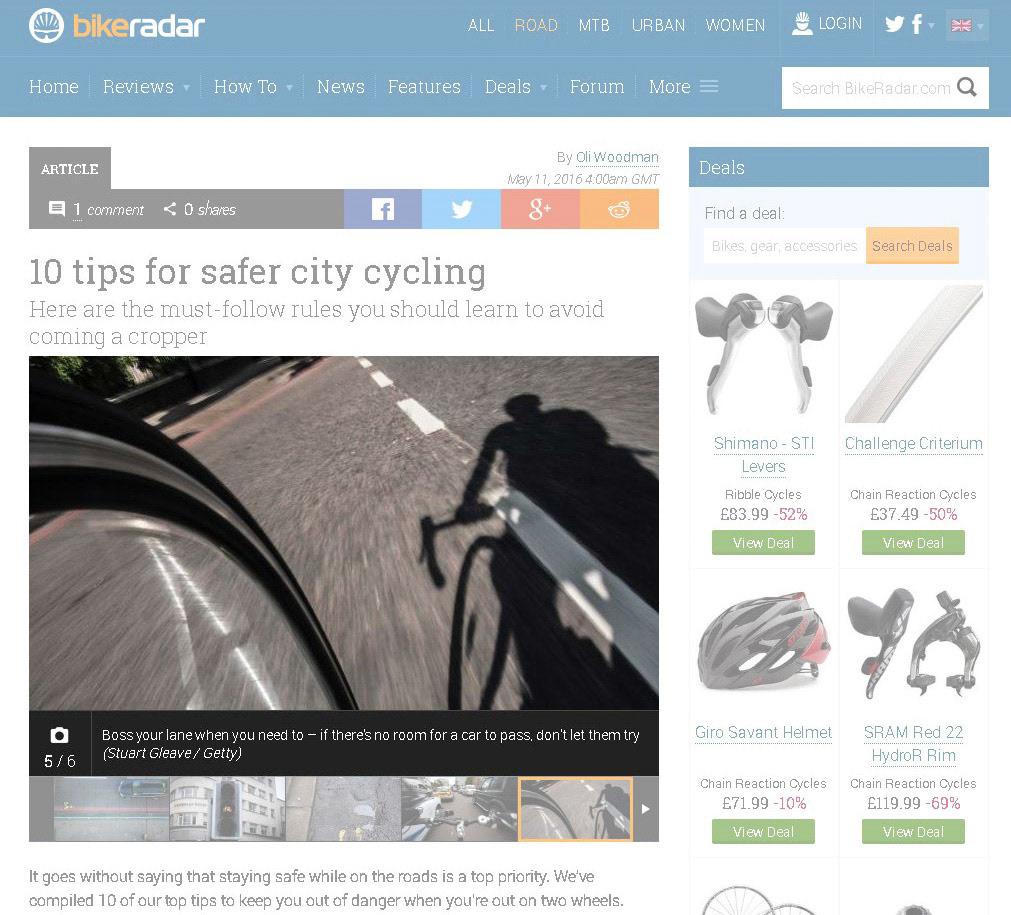
Task: Share article on Facebook share button
Action: click(x=382, y=209)
